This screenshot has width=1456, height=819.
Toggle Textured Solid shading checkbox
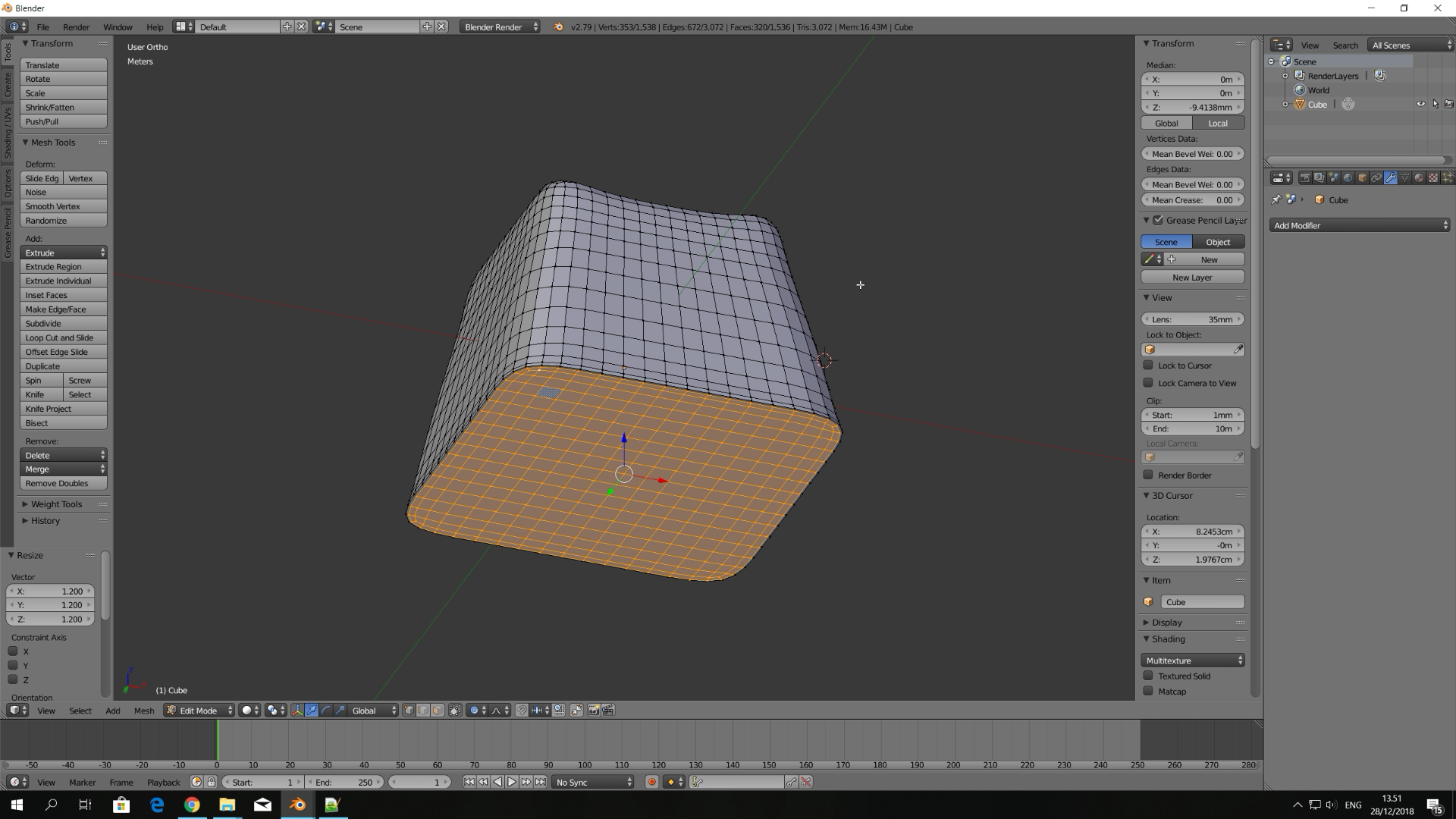[x=1148, y=676]
